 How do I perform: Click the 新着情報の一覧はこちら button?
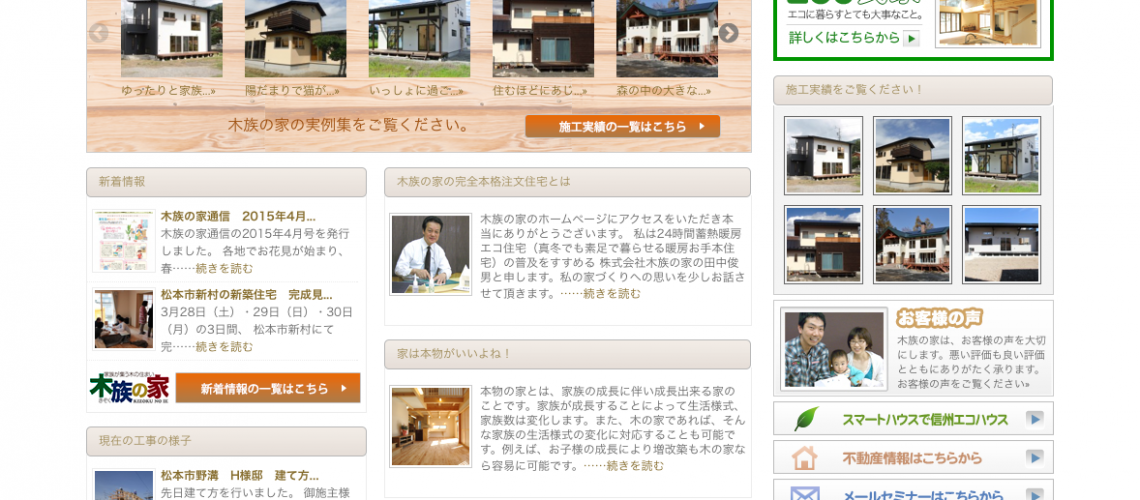pyautogui.click(x=268, y=388)
